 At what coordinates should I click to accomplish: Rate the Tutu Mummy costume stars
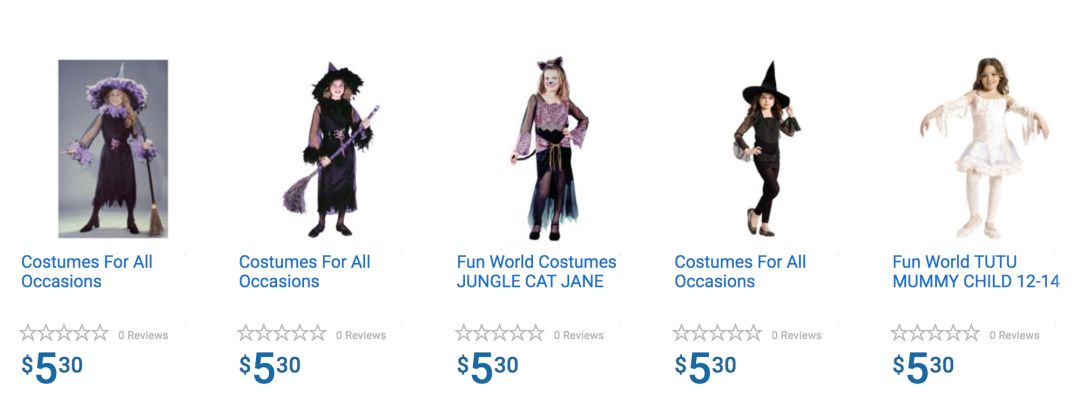click(936, 334)
